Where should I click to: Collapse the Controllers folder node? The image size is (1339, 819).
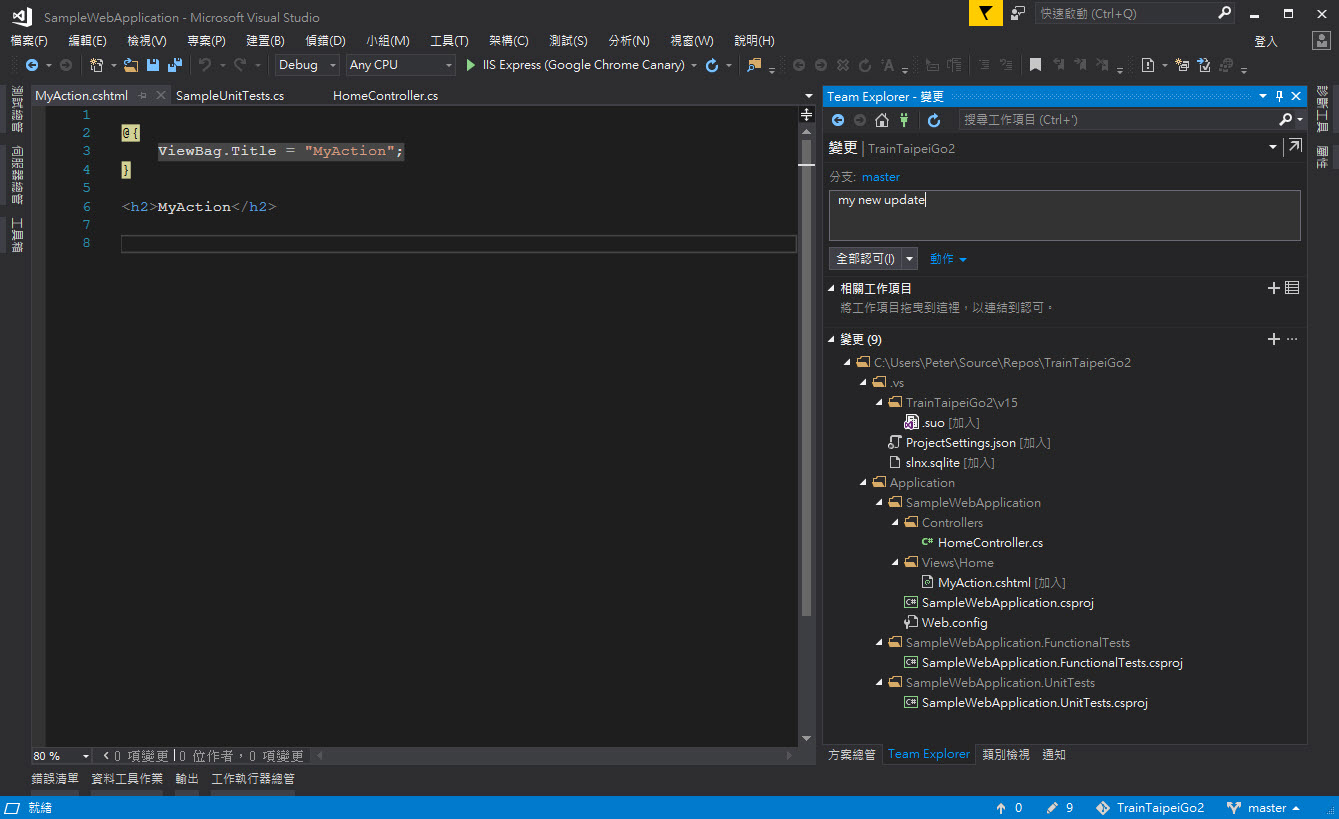[x=896, y=523]
